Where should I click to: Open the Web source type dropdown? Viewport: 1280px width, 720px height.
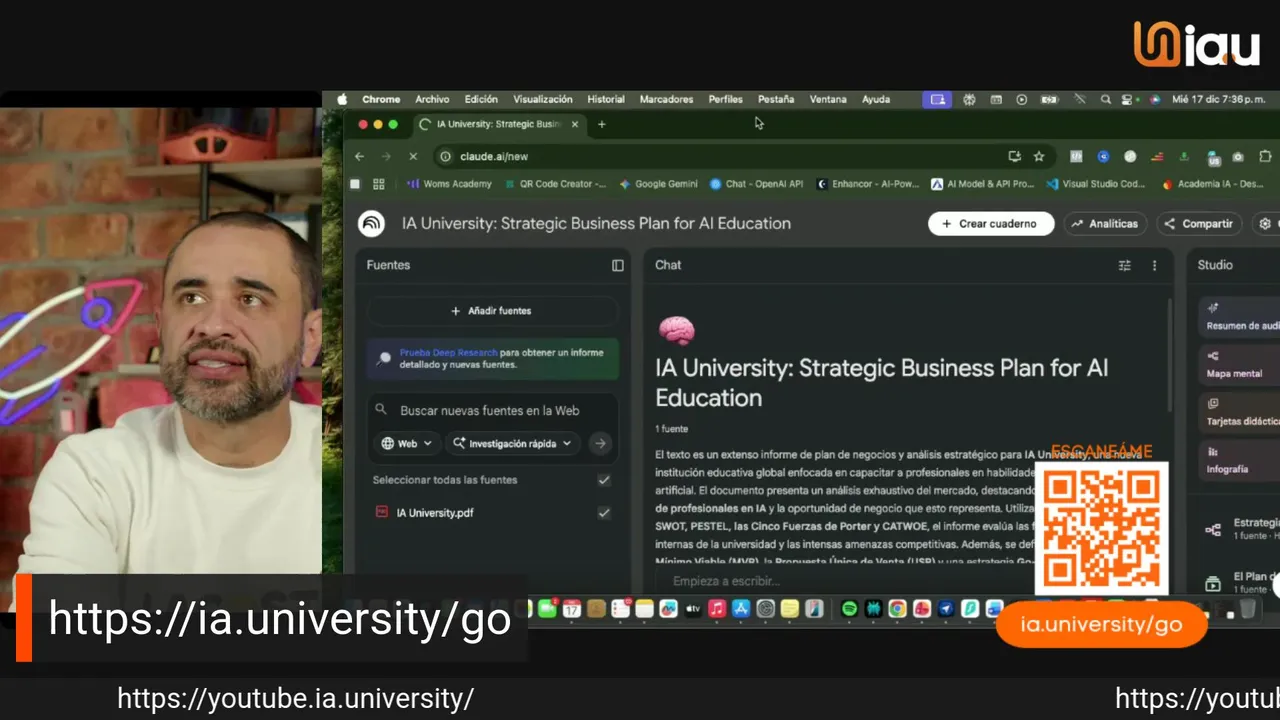tap(407, 443)
